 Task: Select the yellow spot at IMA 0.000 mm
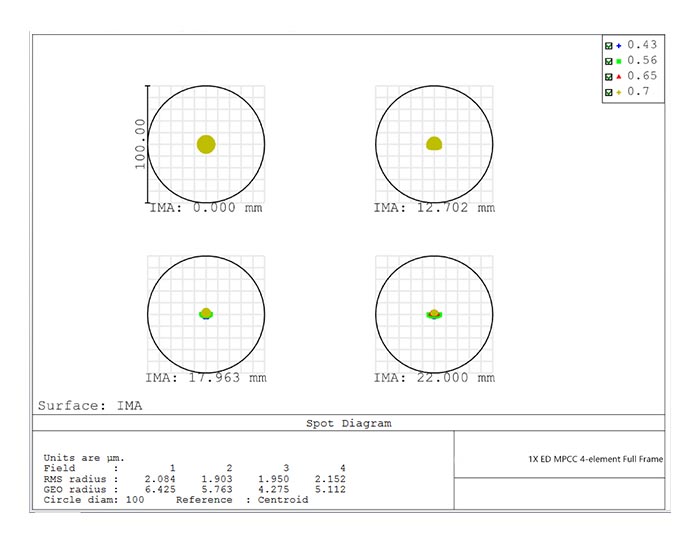point(206,144)
